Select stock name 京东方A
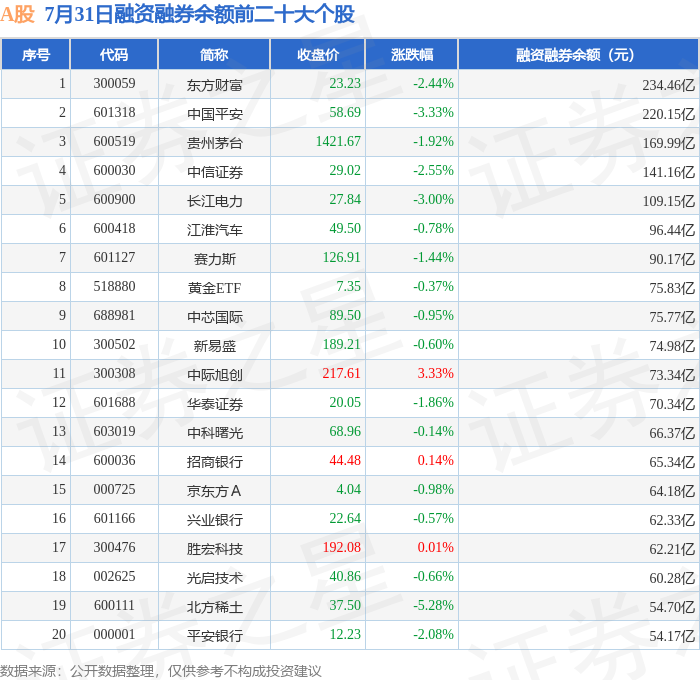The height and width of the screenshot is (680, 700). 214,491
